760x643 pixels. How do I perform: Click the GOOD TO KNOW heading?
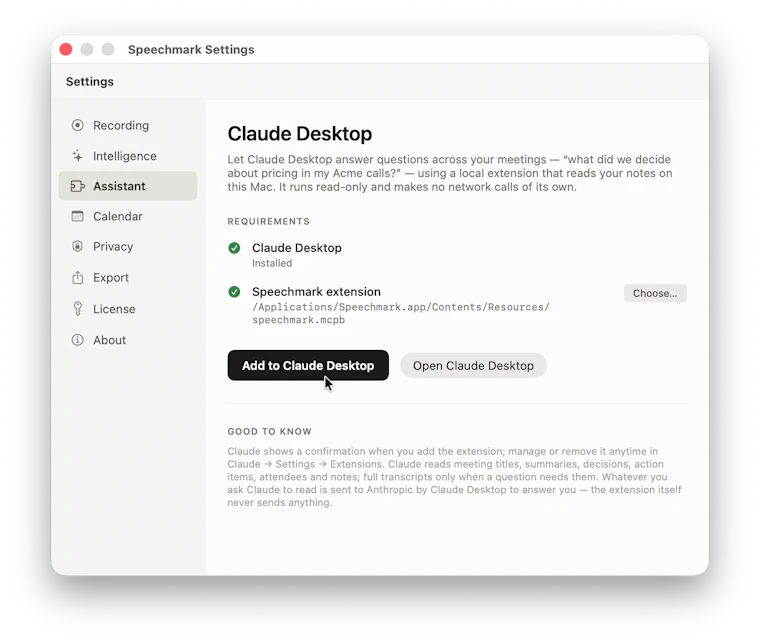pos(269,431)
